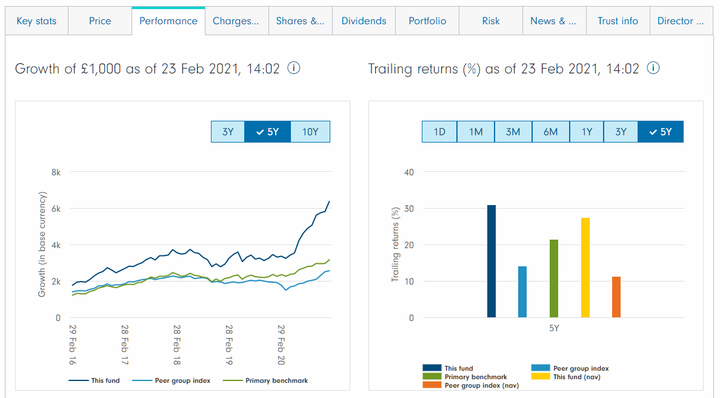Click the Growth of £1,000 heading
Image resolution: width=720 pixels, height=398 pixels.
click(x=147, y=69)
